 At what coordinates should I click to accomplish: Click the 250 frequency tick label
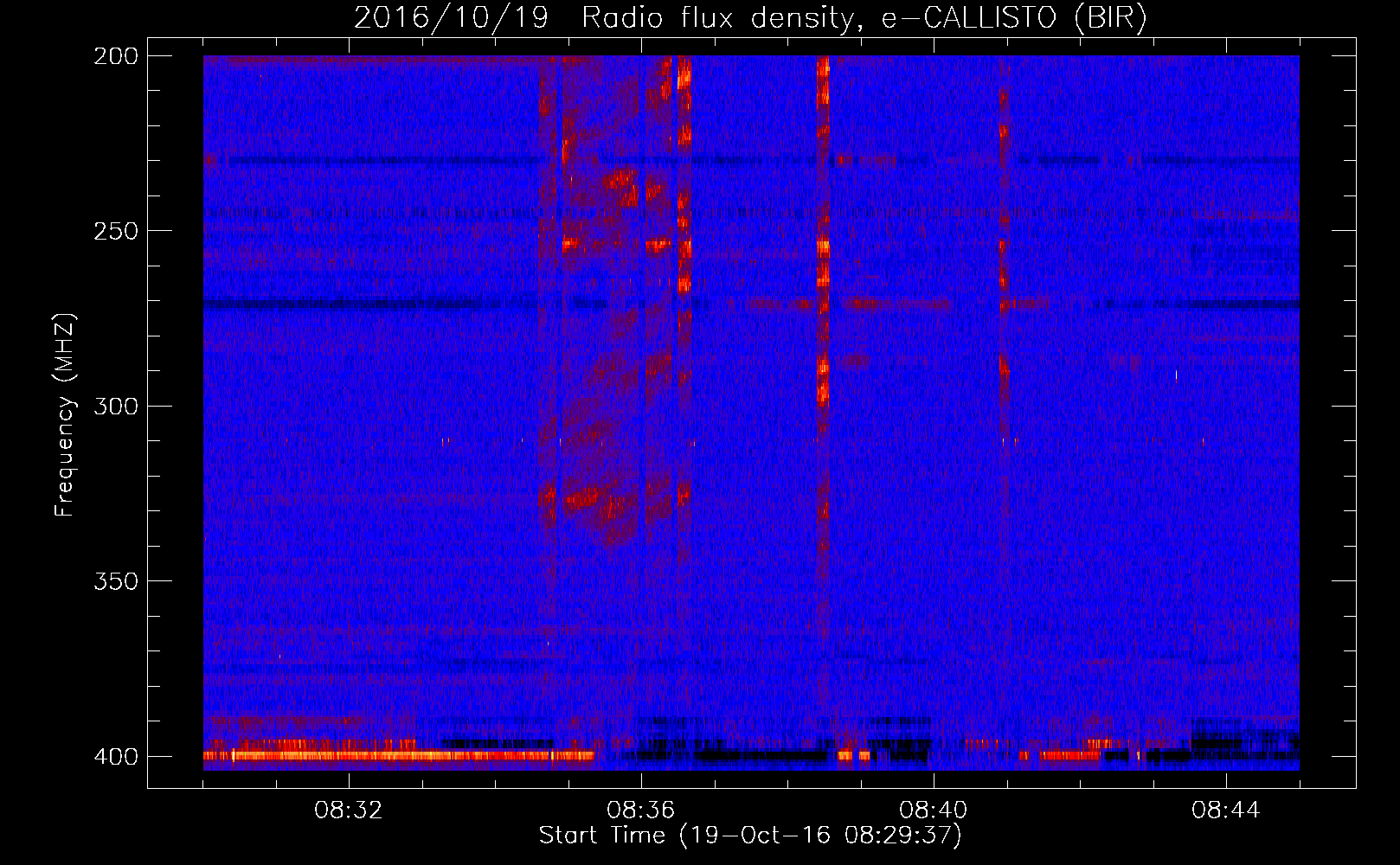pyautogui.click(x=116, y=231)
